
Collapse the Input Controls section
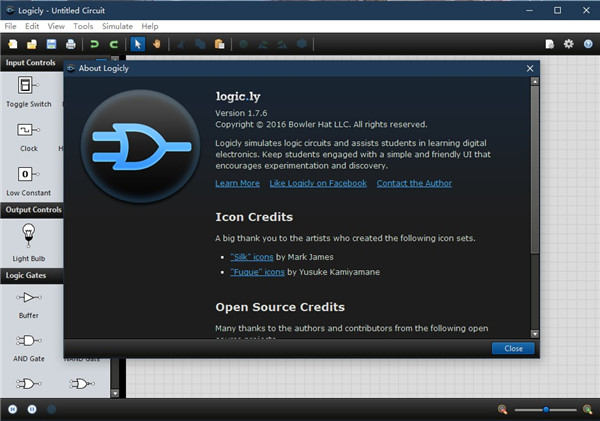31,63
